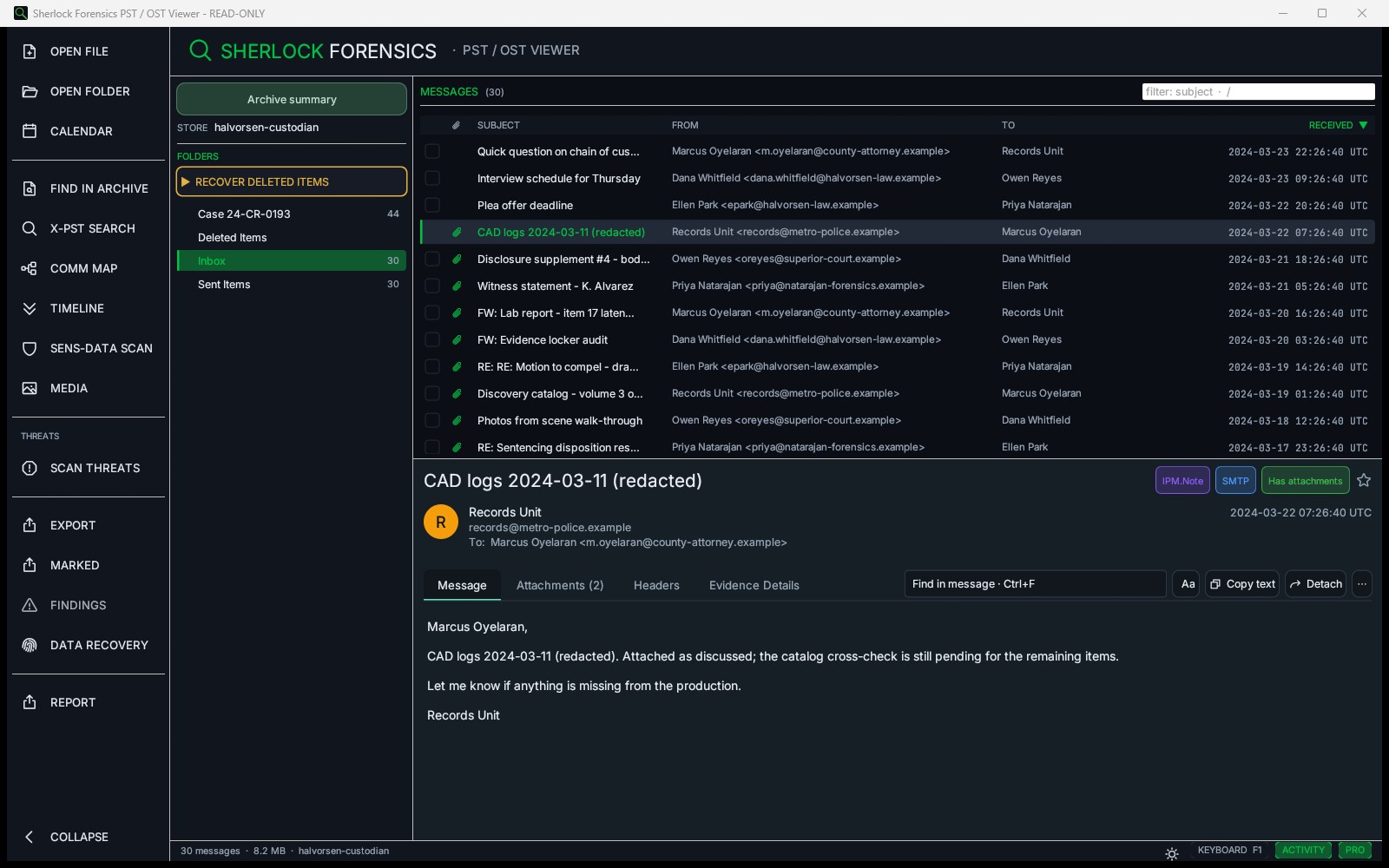
Task: Click the attachment column header paperclip
Action: coord(456,125)
